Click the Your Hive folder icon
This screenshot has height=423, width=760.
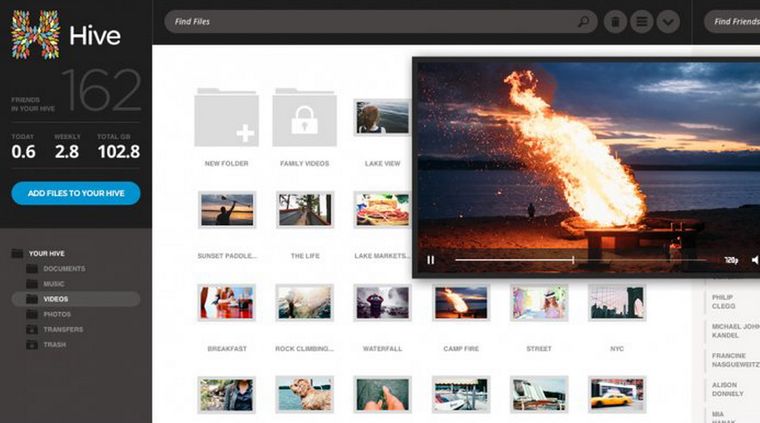tap(17, 253)
